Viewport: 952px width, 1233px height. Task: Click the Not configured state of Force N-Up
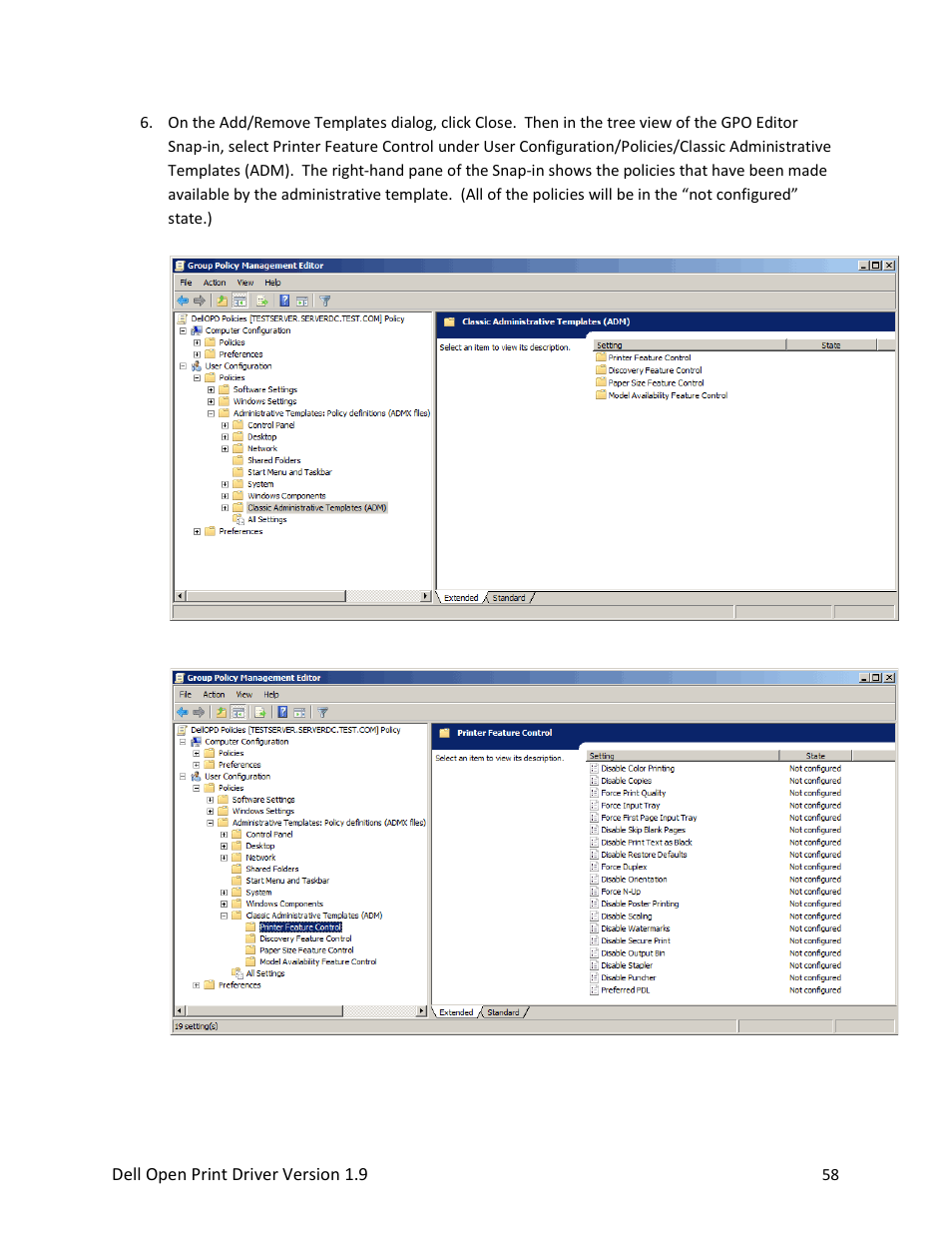pyautogui.click(x=815, y=892)
